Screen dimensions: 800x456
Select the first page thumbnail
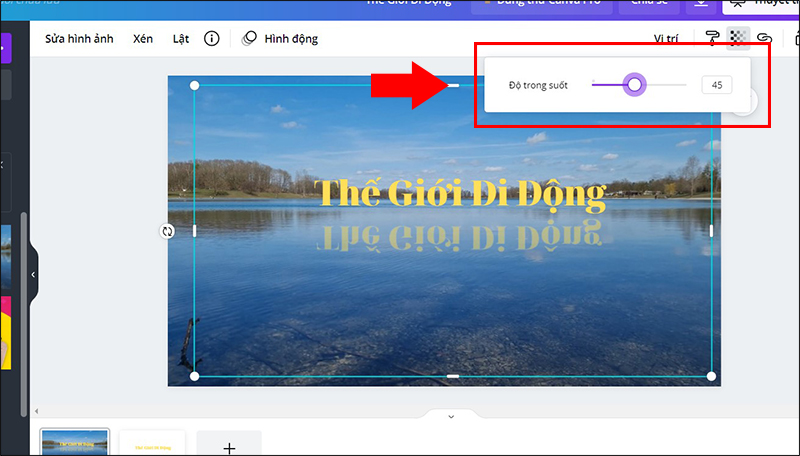[x=75, y=442]
